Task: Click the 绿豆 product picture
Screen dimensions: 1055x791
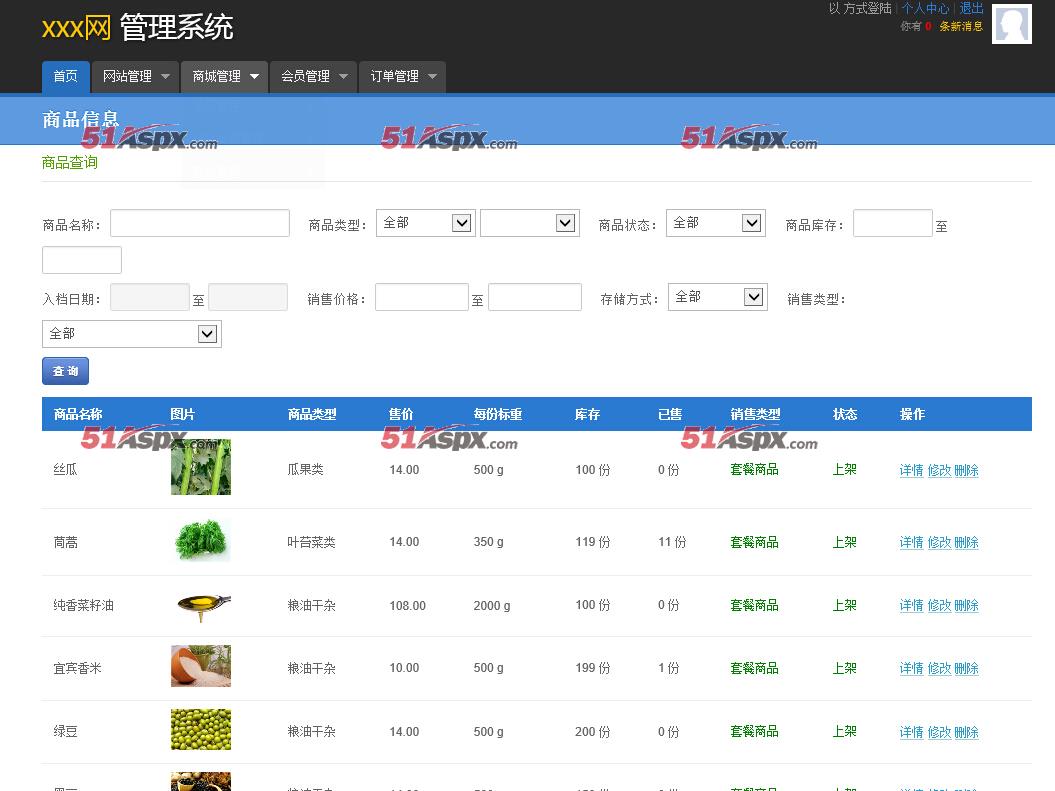Action: (201, 730)
